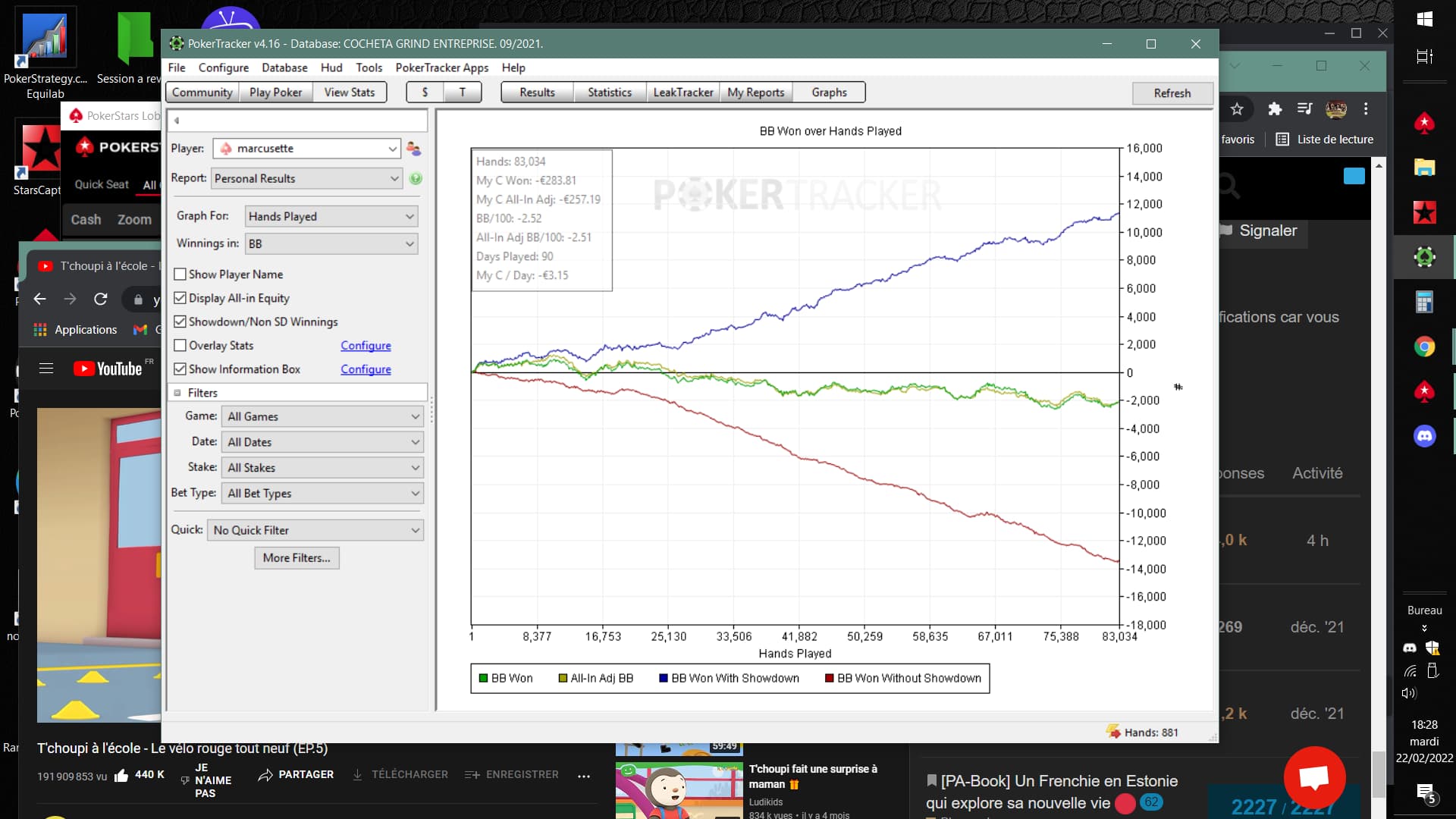This screenshot has height=819, width=1456.
Task: Open File Explorer from the taskbar
Action: coord(1424,168)
